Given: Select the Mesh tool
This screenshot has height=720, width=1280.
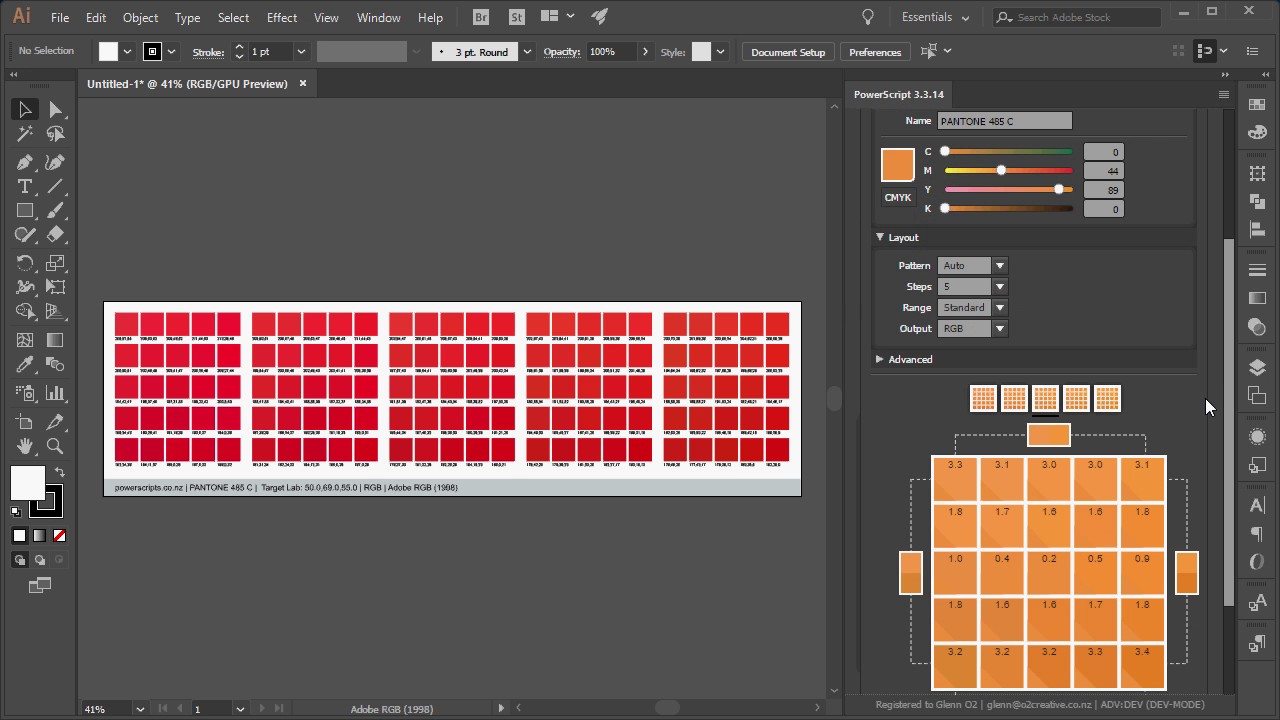Looking at the screenshot, I should pyautogui.click(x=25, y=340).
